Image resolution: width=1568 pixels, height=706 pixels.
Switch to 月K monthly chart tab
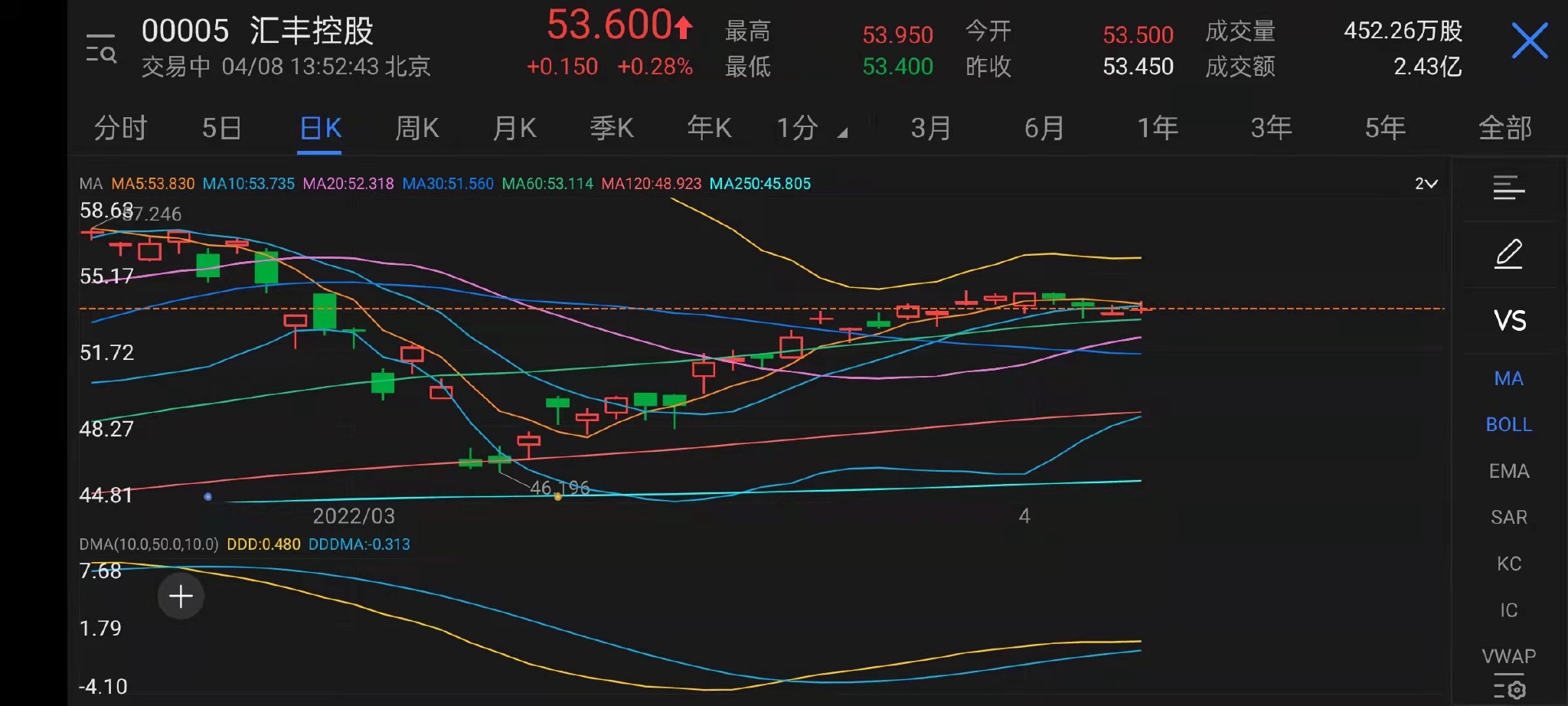click(514, 128)
